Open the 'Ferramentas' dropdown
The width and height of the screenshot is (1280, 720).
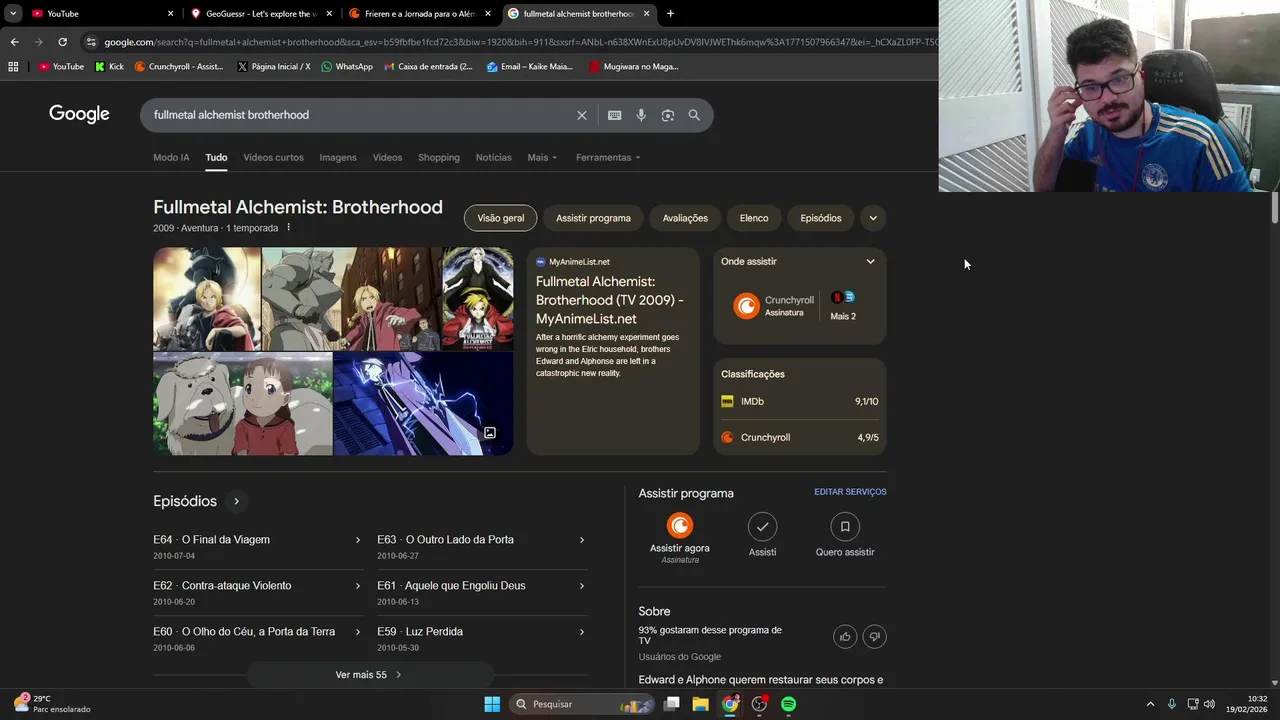[608, 157]
